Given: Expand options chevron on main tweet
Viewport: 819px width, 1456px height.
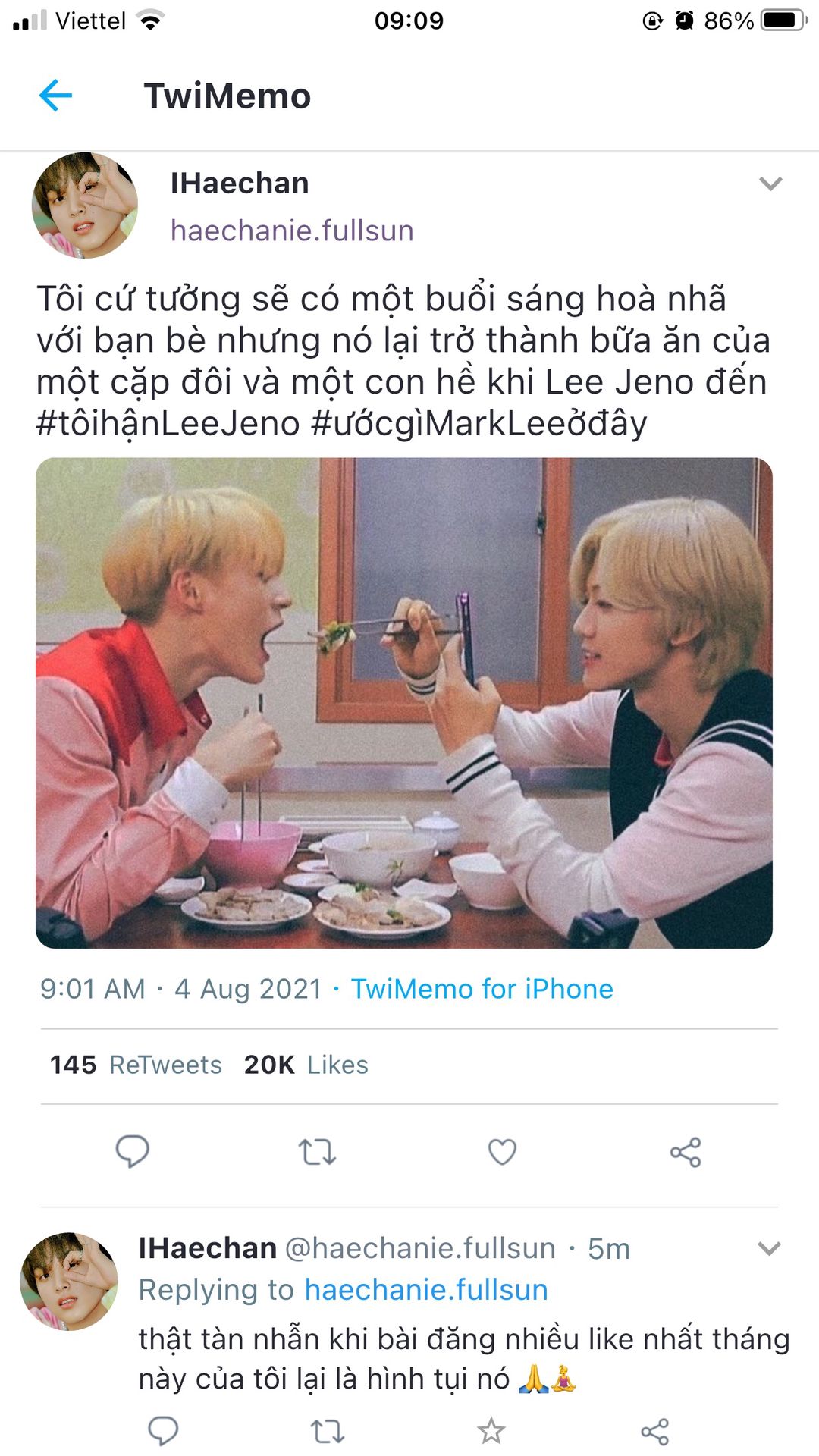Looking at the screenshot, I should tap(770, 184).
